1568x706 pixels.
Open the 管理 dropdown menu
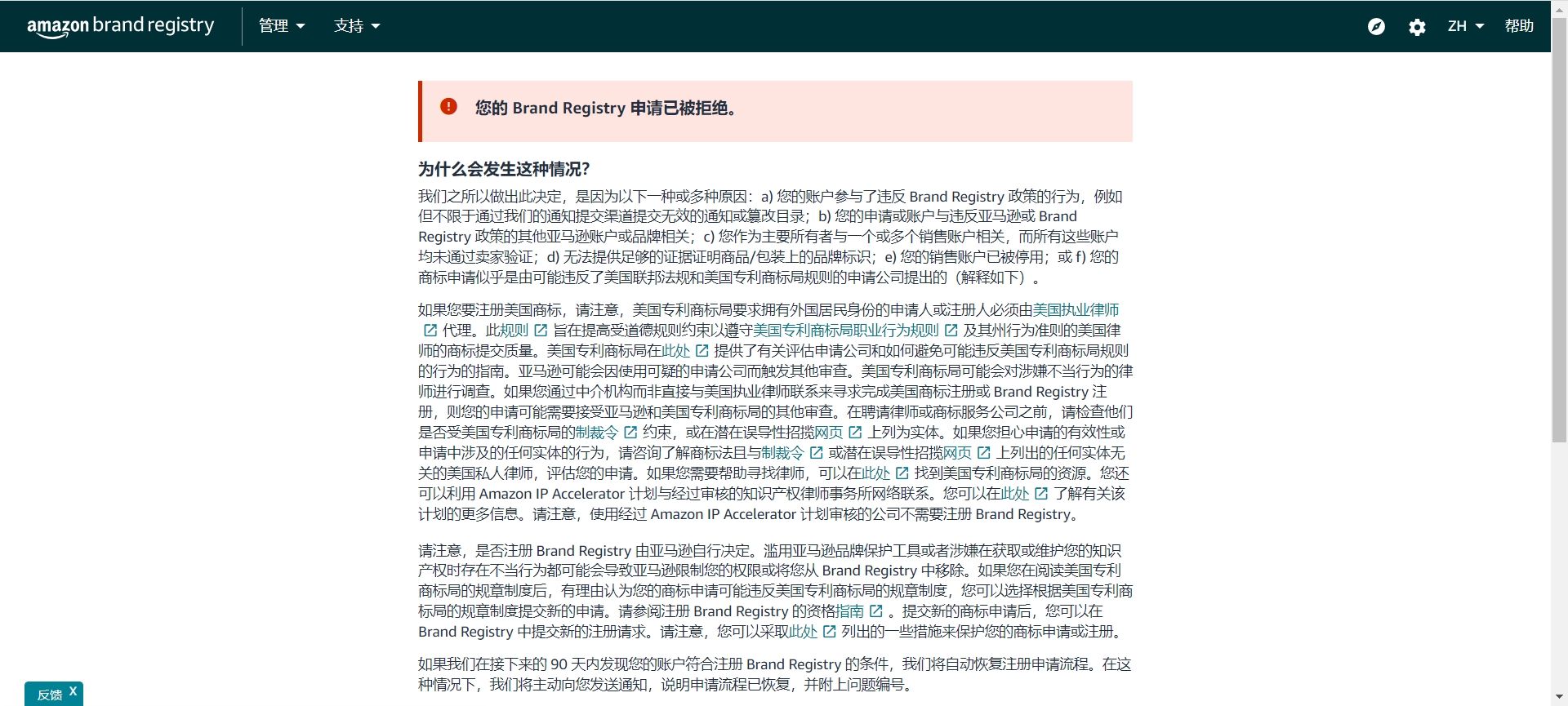click(x=282, y=26)
